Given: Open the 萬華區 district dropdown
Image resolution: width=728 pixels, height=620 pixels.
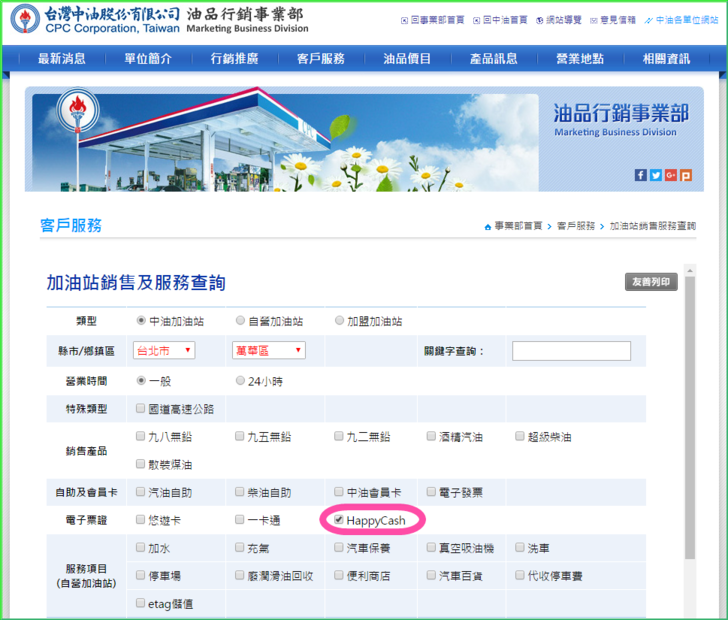Looking at the screenshot, I should (x=268, y=350).
